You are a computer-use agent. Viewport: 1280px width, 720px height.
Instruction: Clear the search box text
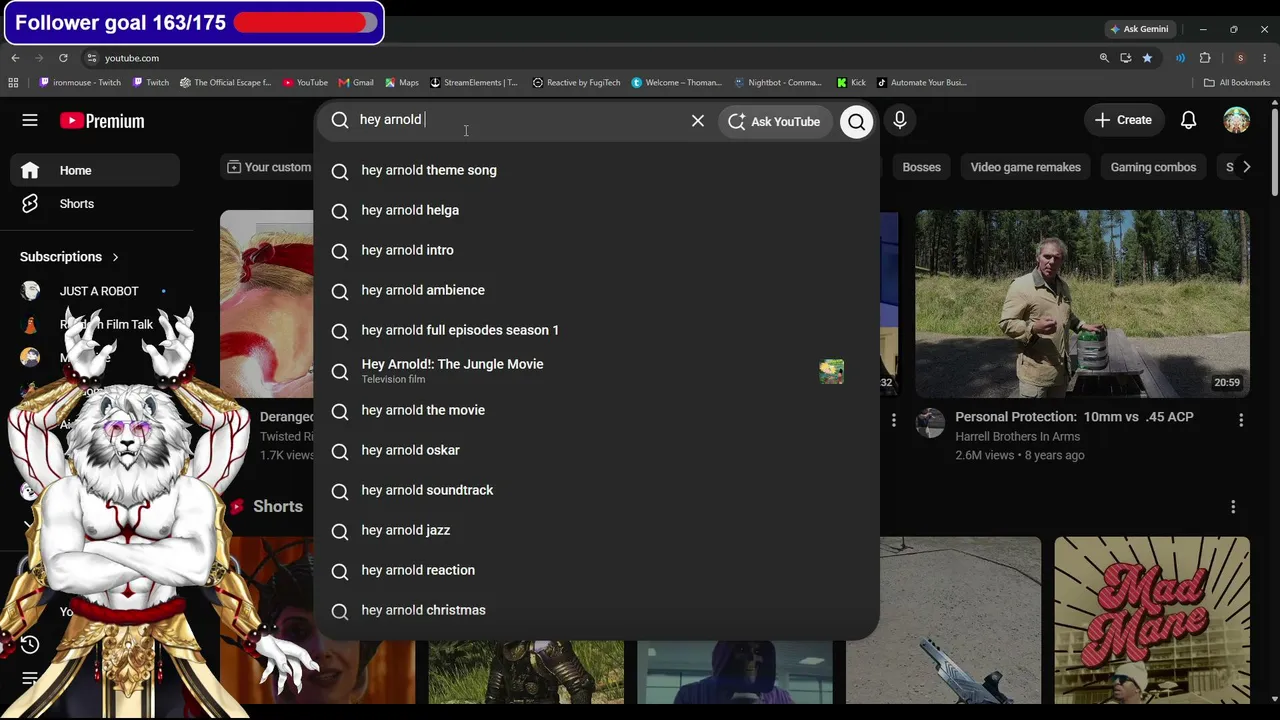698,121
